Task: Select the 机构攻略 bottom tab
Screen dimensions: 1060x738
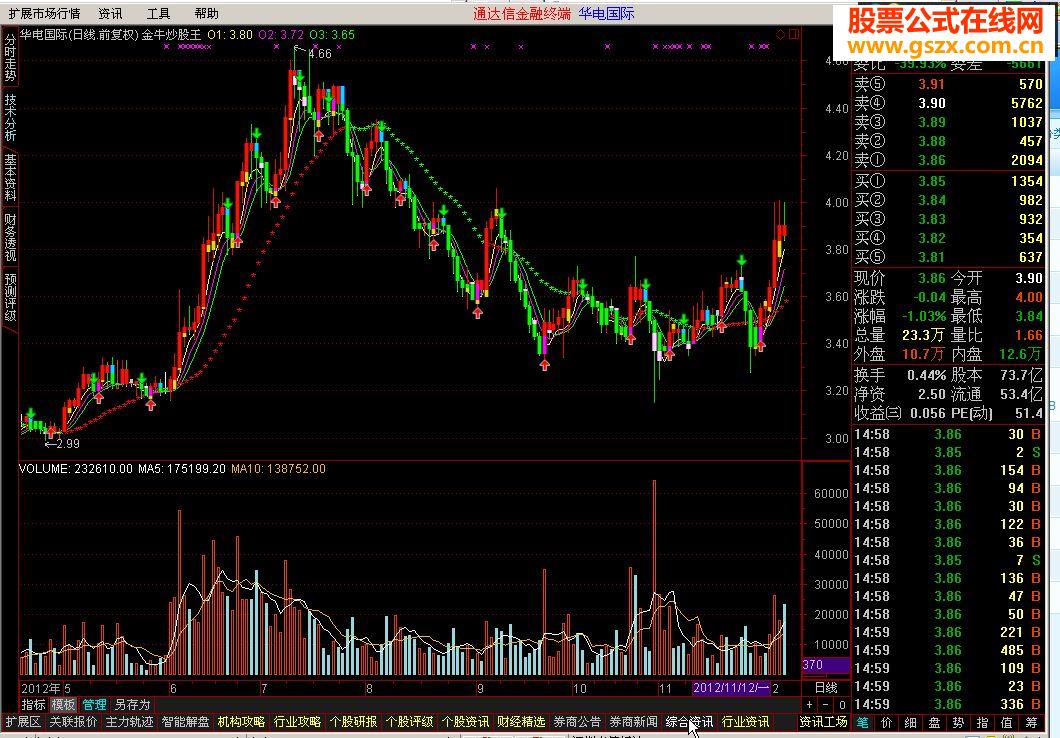Action: click(241, 722)
